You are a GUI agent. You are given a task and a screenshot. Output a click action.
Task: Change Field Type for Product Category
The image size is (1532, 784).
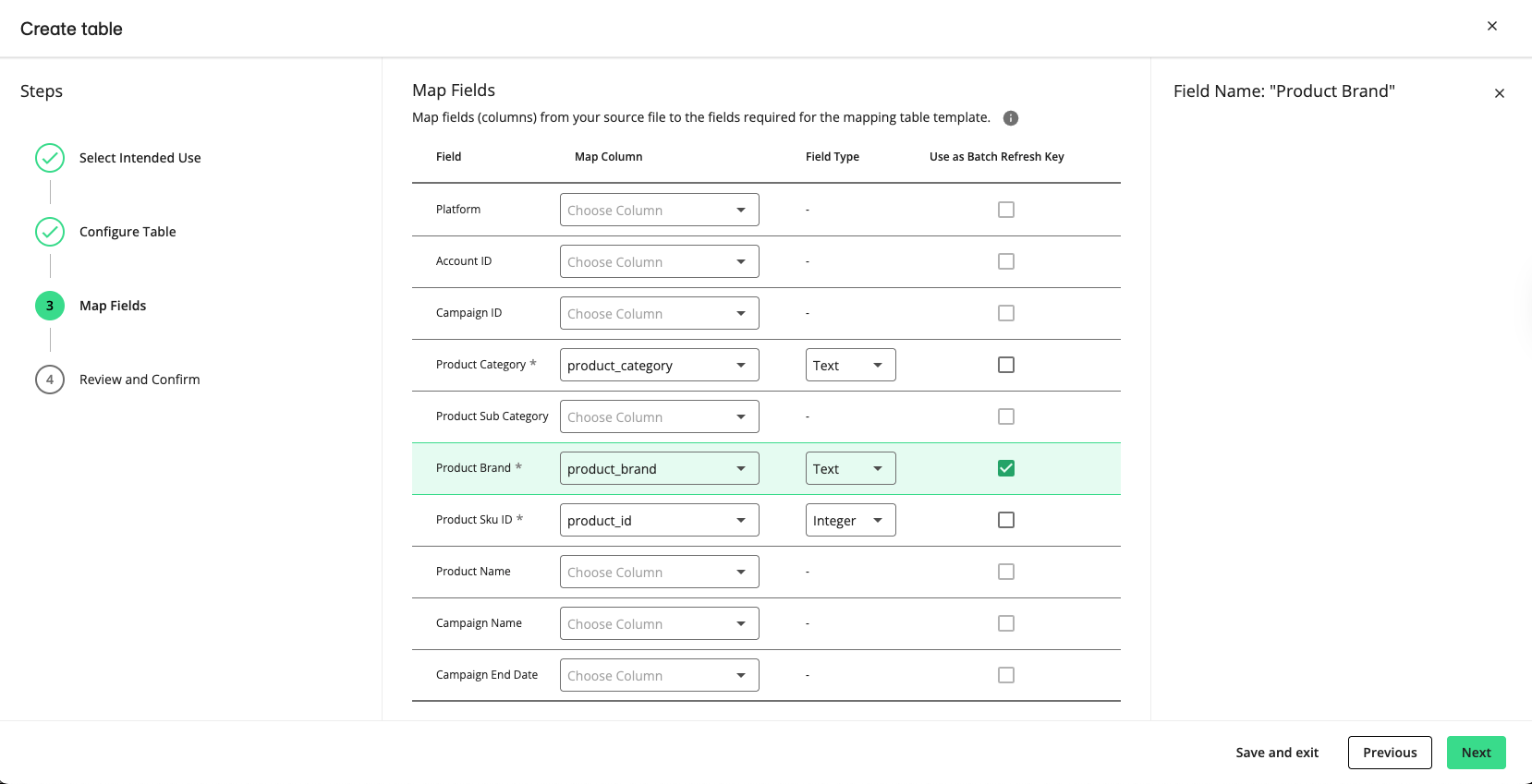point(850,365)
